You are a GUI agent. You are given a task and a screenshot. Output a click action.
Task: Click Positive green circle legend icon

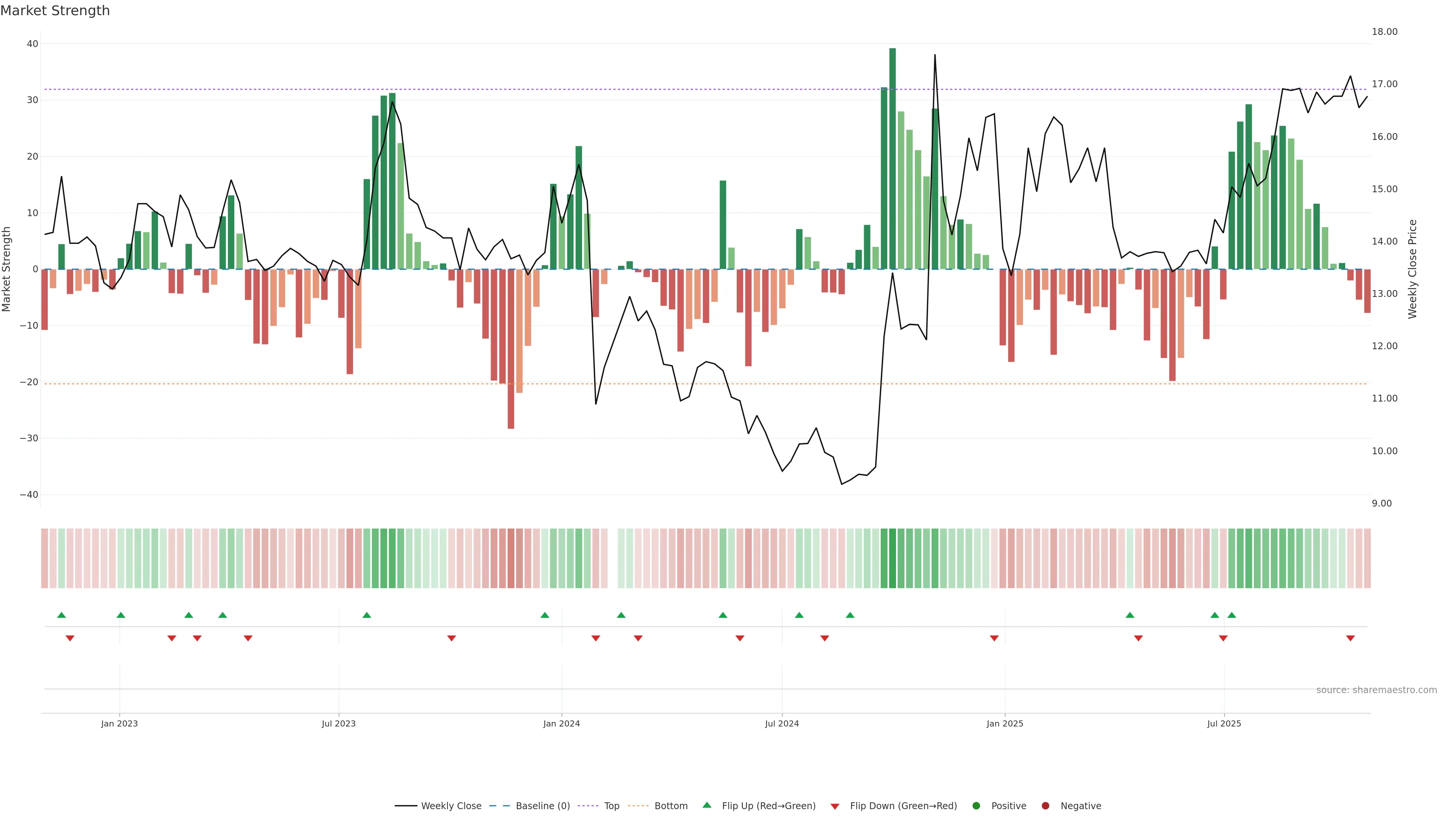(x=976, y=806)
